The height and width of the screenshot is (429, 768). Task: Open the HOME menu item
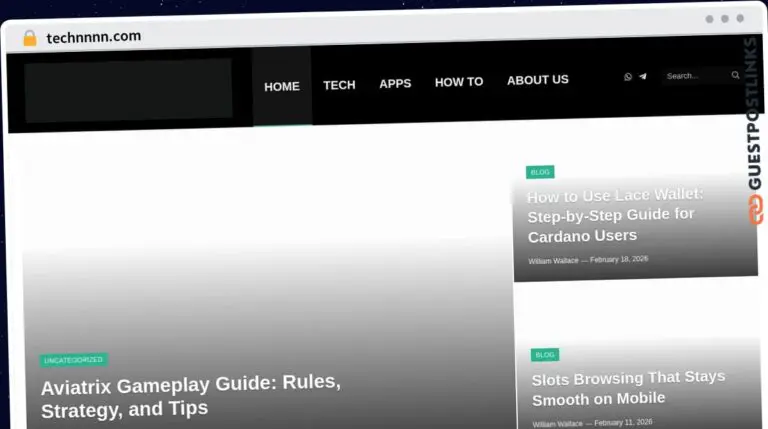pos(281,87)
